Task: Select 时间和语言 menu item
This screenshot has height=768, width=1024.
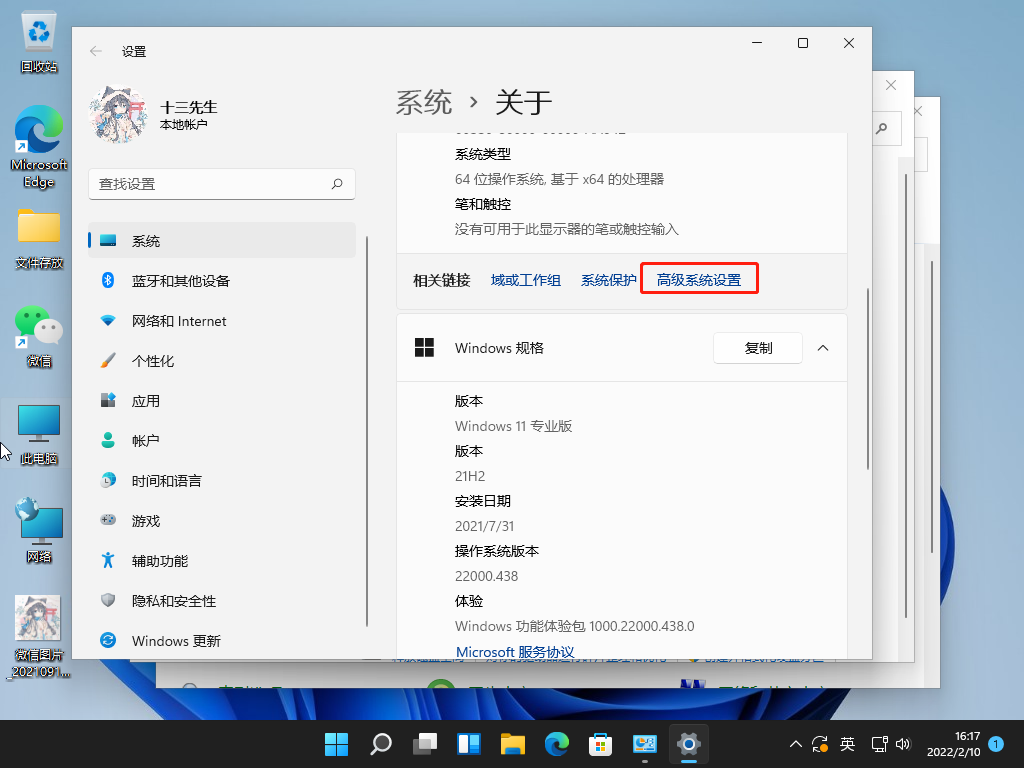Action: [x=166, y=481]
